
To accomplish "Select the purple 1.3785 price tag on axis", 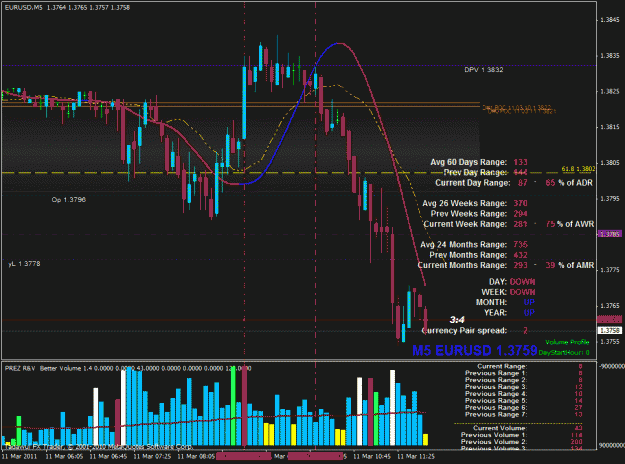I will click(610, 234).
